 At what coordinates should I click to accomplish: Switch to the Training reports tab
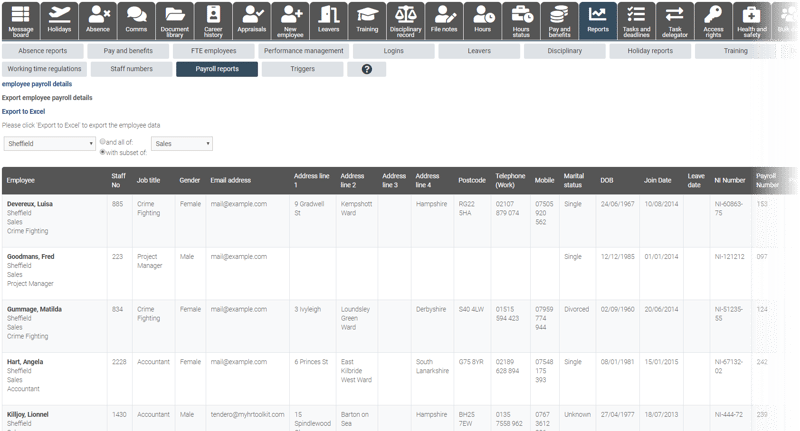coord(736,51)
